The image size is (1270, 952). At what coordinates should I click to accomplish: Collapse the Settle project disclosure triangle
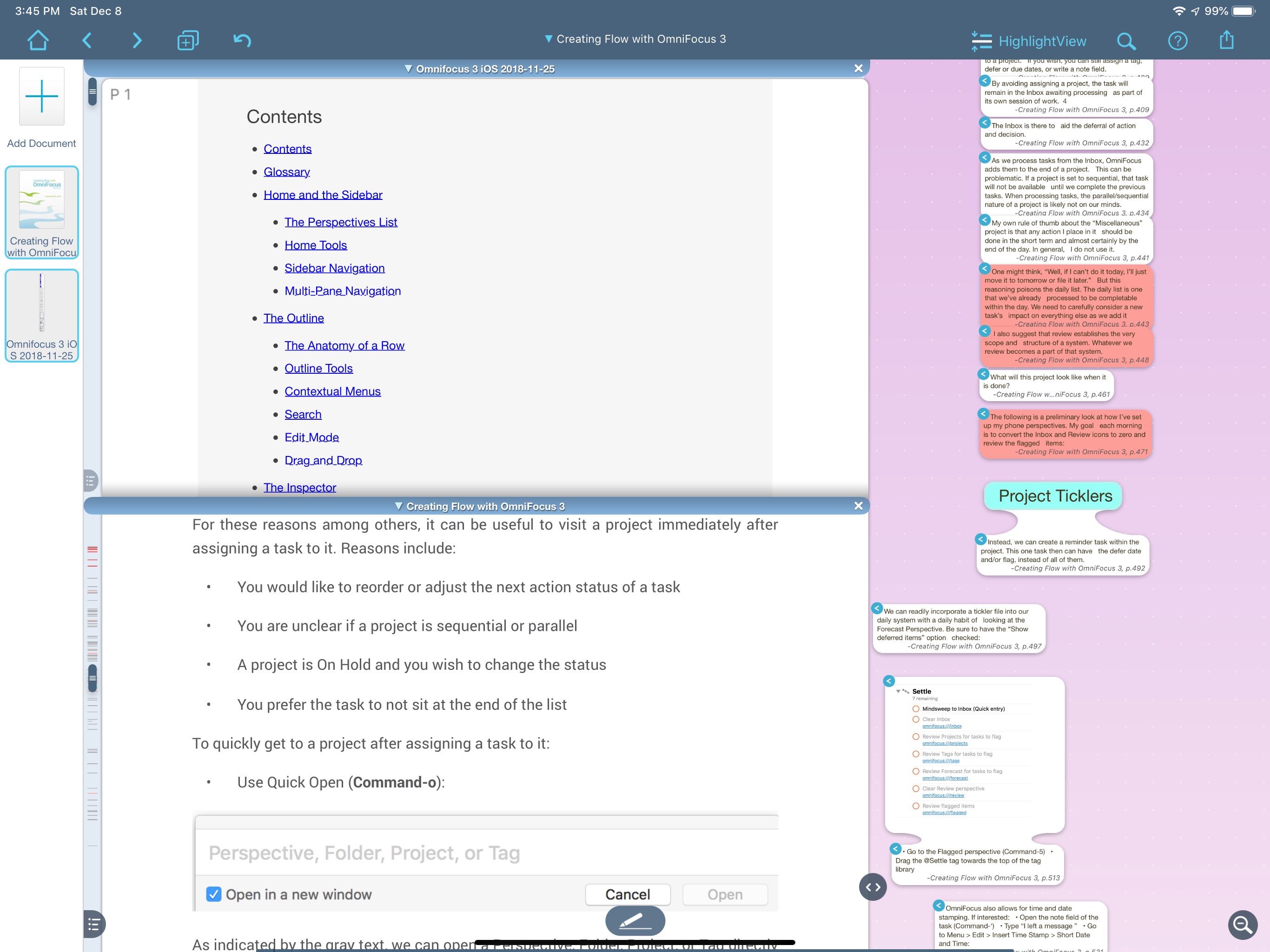click(x=898, y=691)
